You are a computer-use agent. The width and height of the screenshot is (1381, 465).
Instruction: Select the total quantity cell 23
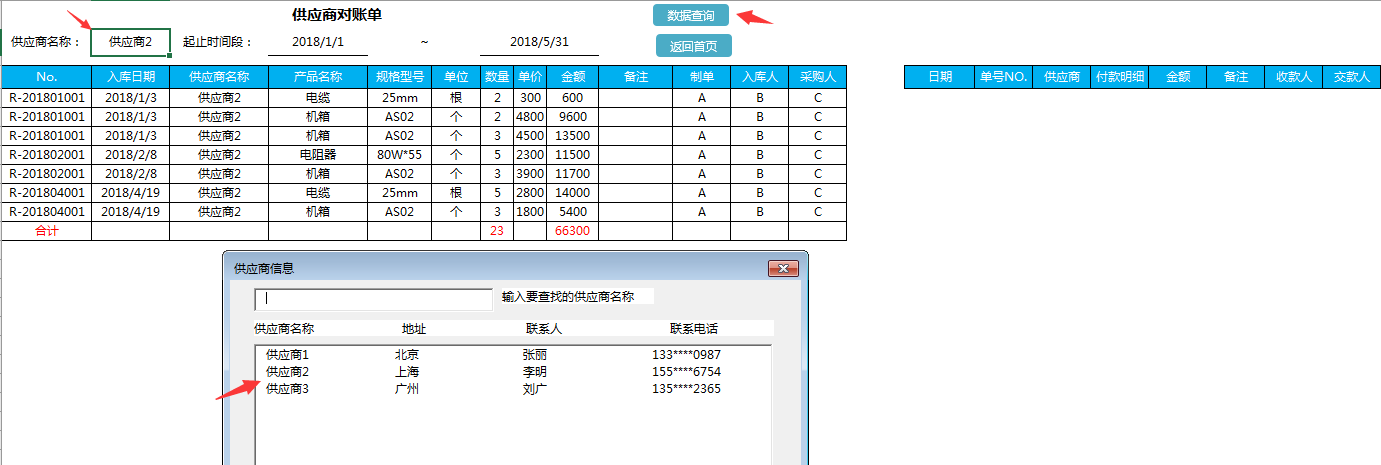point(497,231)
